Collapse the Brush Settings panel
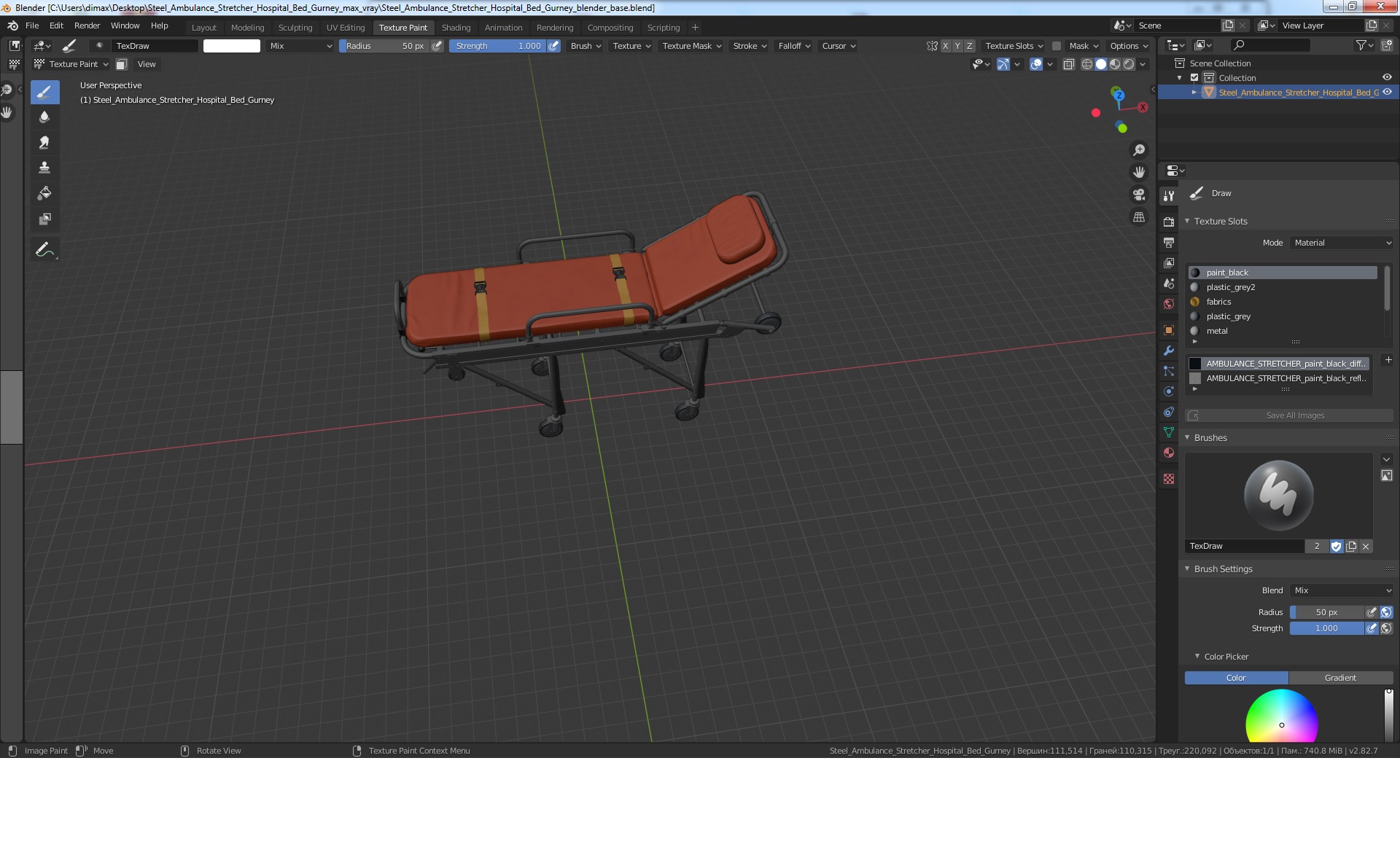1400x844 pixels. coord(1223,568)
